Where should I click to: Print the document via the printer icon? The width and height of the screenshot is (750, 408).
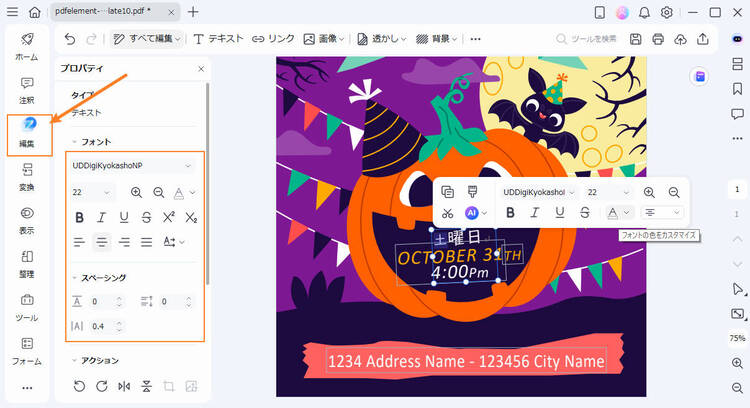[x=658, y=39]
